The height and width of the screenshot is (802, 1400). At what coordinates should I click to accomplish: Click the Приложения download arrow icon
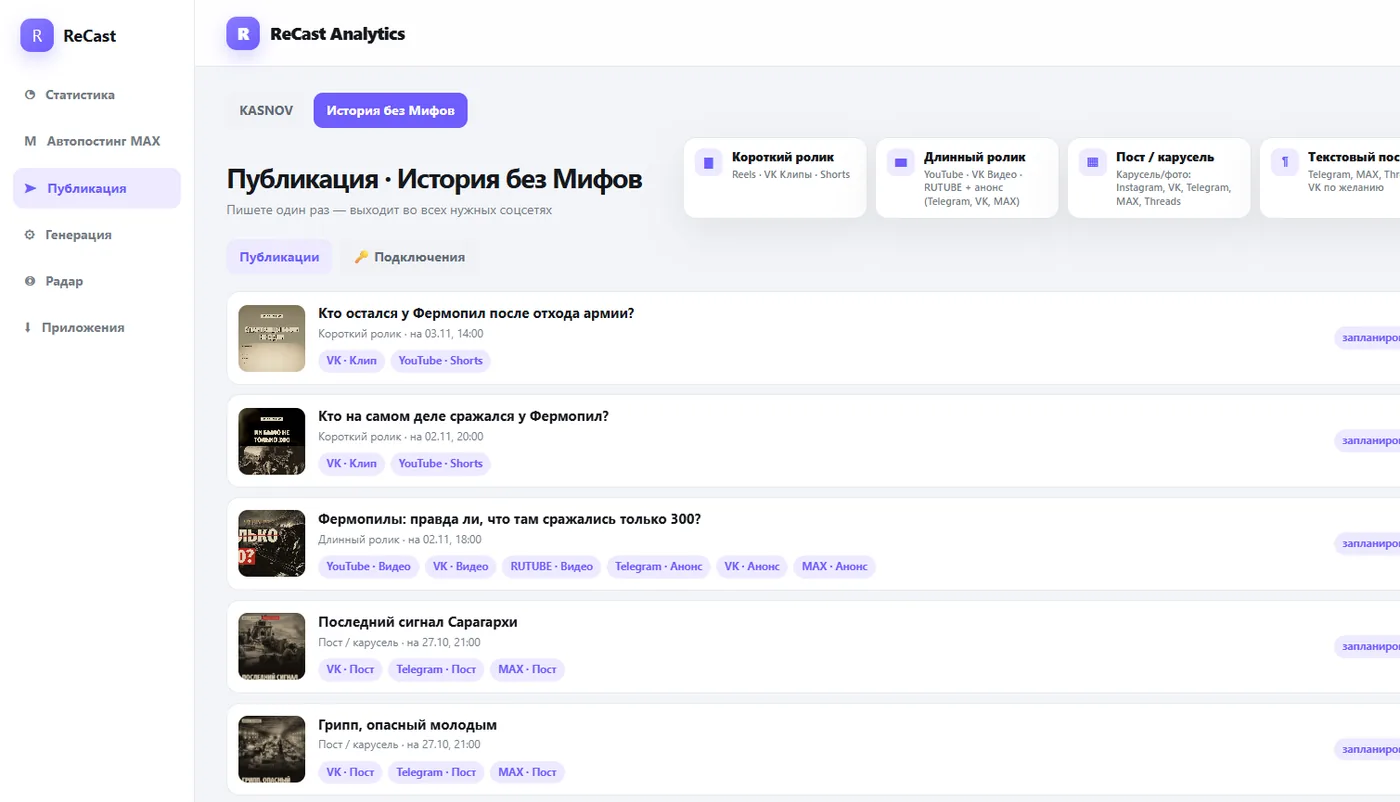(x=28, y=328)
